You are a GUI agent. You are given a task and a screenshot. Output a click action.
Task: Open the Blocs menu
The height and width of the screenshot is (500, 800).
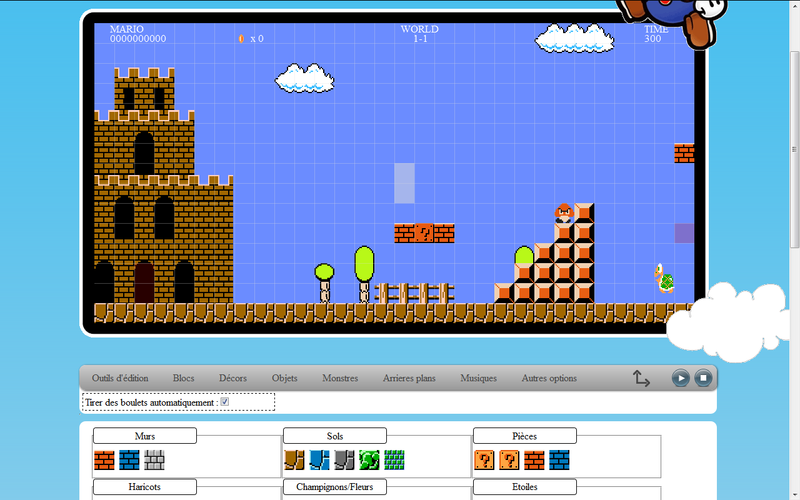coord(184,378)
